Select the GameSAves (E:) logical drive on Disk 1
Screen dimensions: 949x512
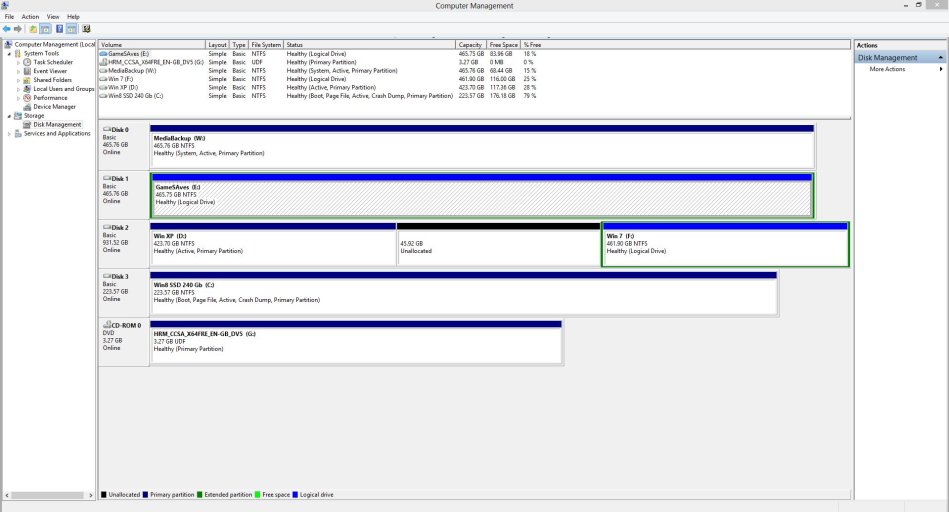coord(482,195)
